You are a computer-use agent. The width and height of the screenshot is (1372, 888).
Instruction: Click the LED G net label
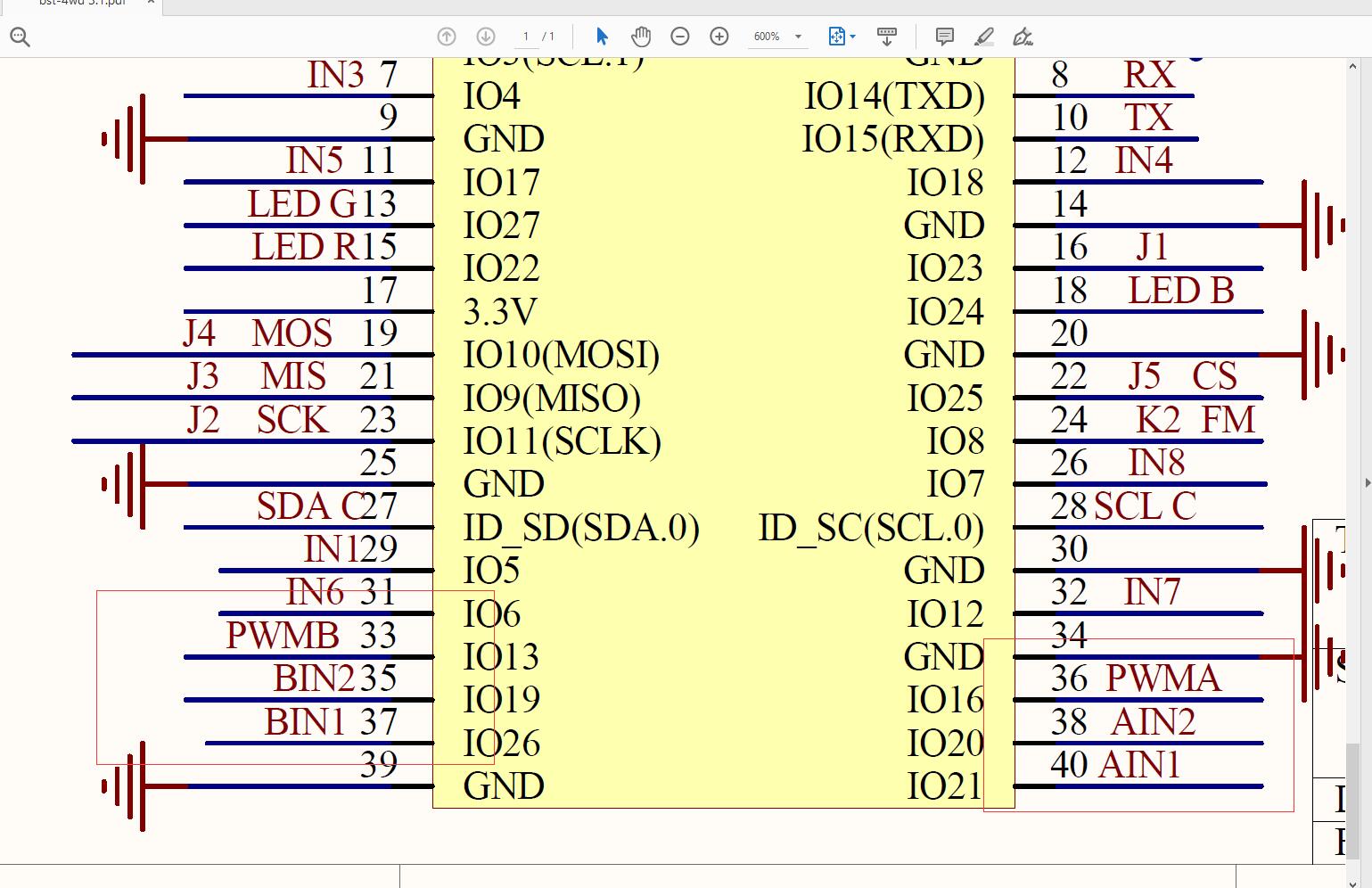pyautogui.click(x=301, y=204)
